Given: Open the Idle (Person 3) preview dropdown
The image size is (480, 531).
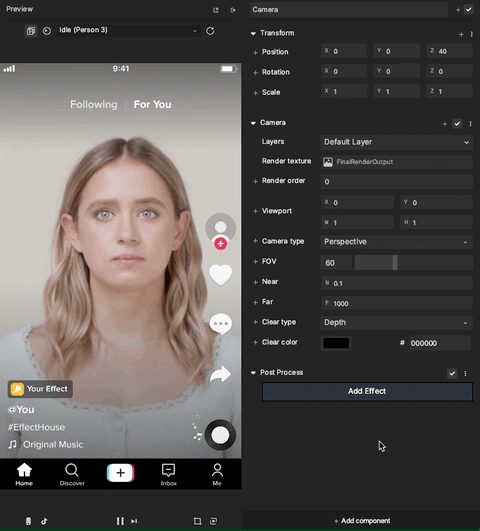Looking at the screenshot, I should (128, 30).
